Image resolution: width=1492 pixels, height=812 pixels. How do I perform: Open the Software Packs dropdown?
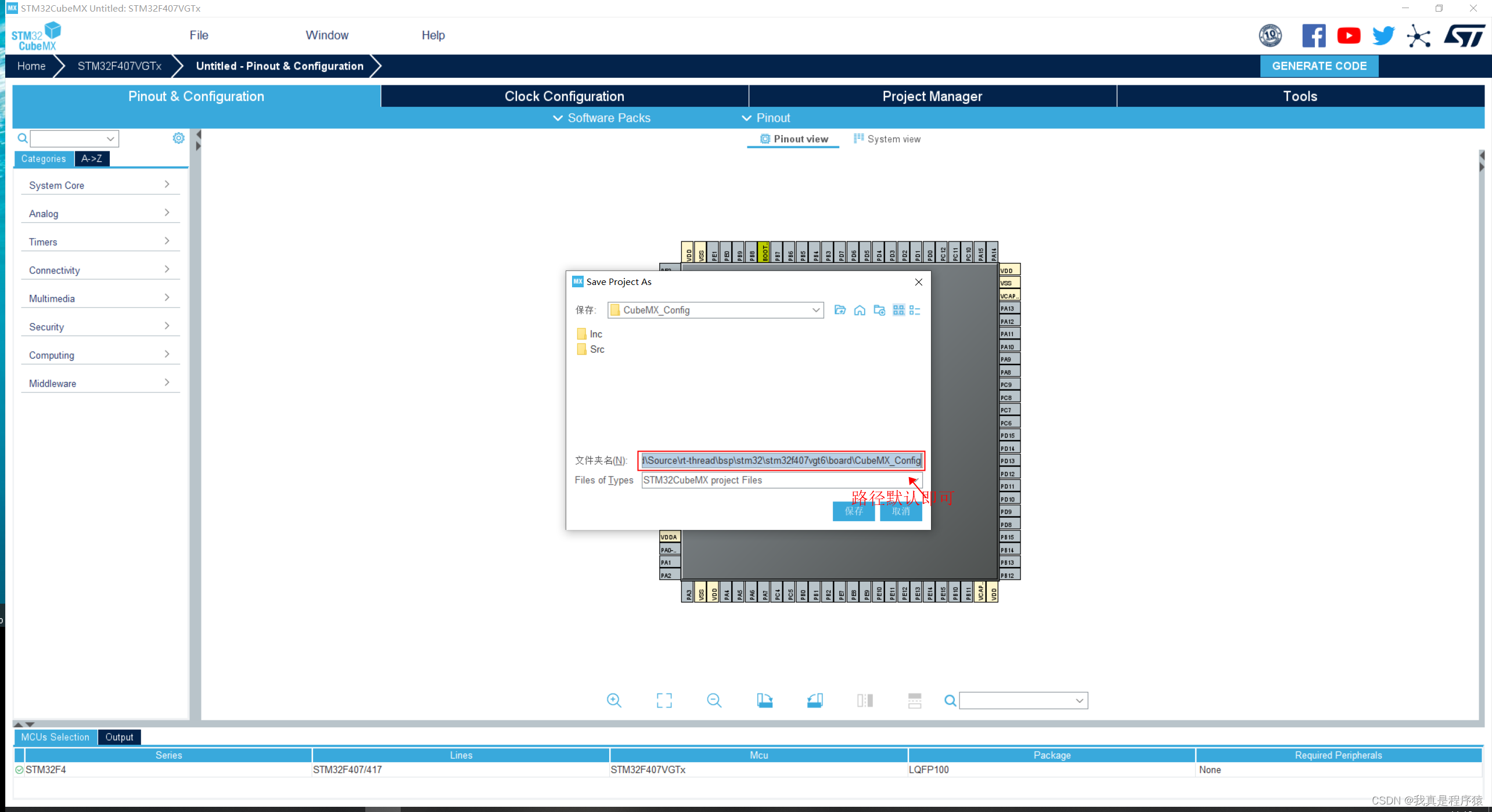(602, 118)
